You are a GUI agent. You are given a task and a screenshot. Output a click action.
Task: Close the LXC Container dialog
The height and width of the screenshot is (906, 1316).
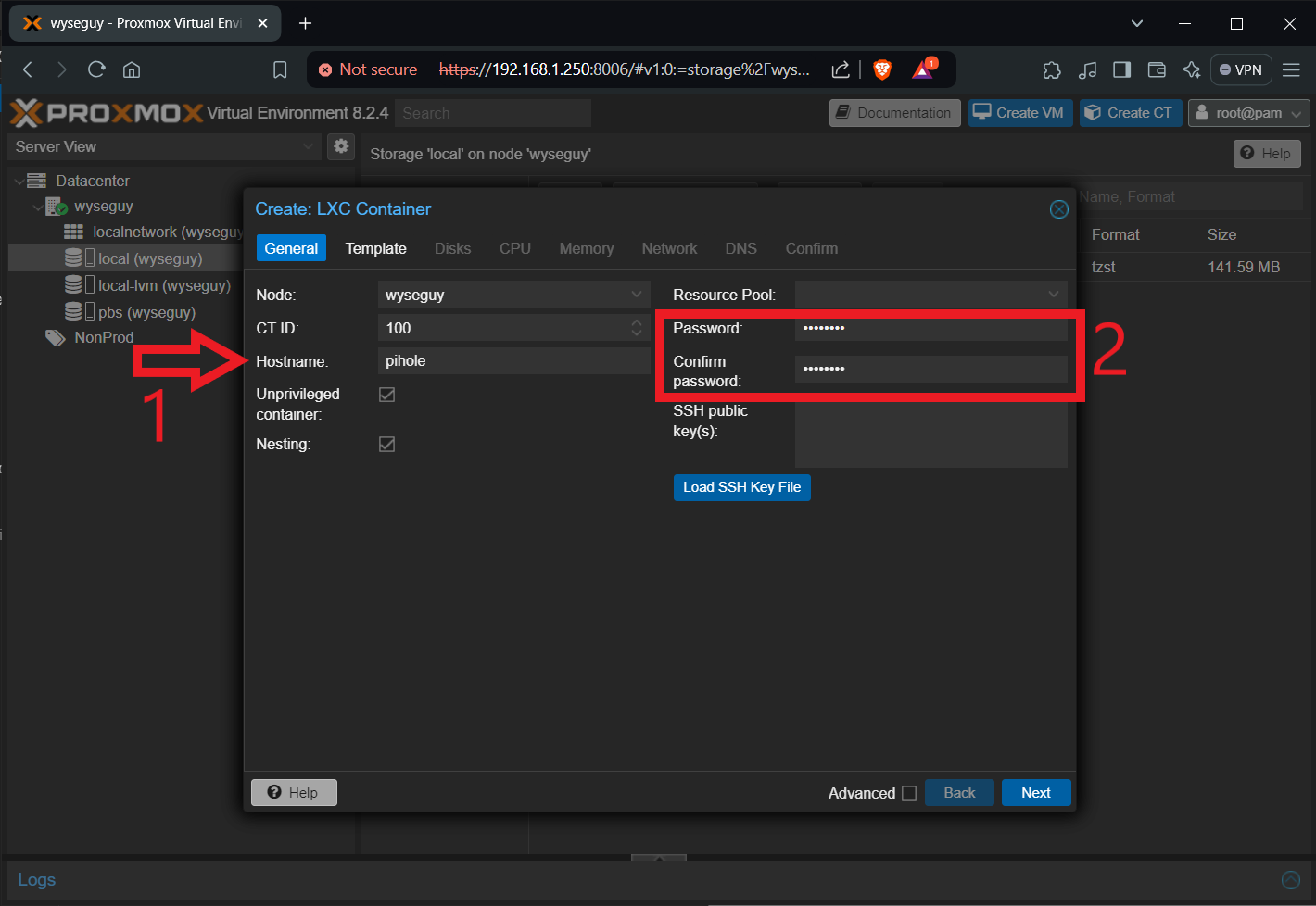pos(1058,209)
